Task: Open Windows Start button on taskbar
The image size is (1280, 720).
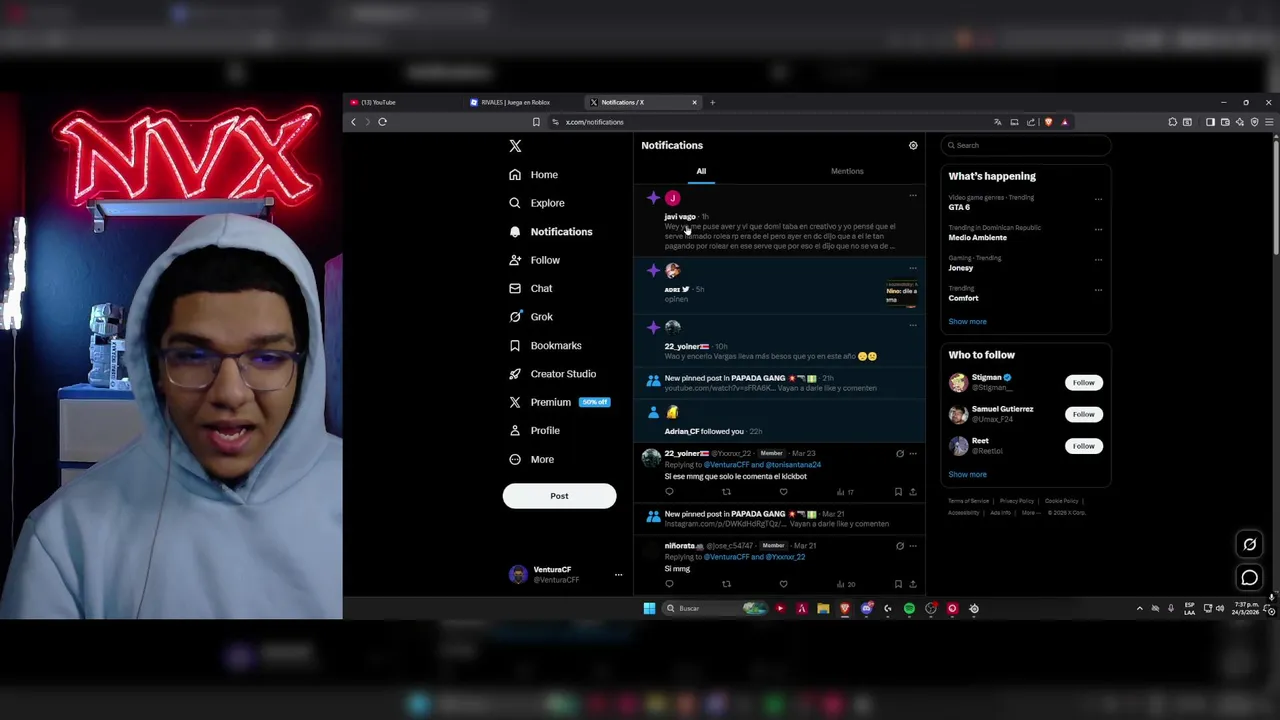Action: [x=649, y=608]
